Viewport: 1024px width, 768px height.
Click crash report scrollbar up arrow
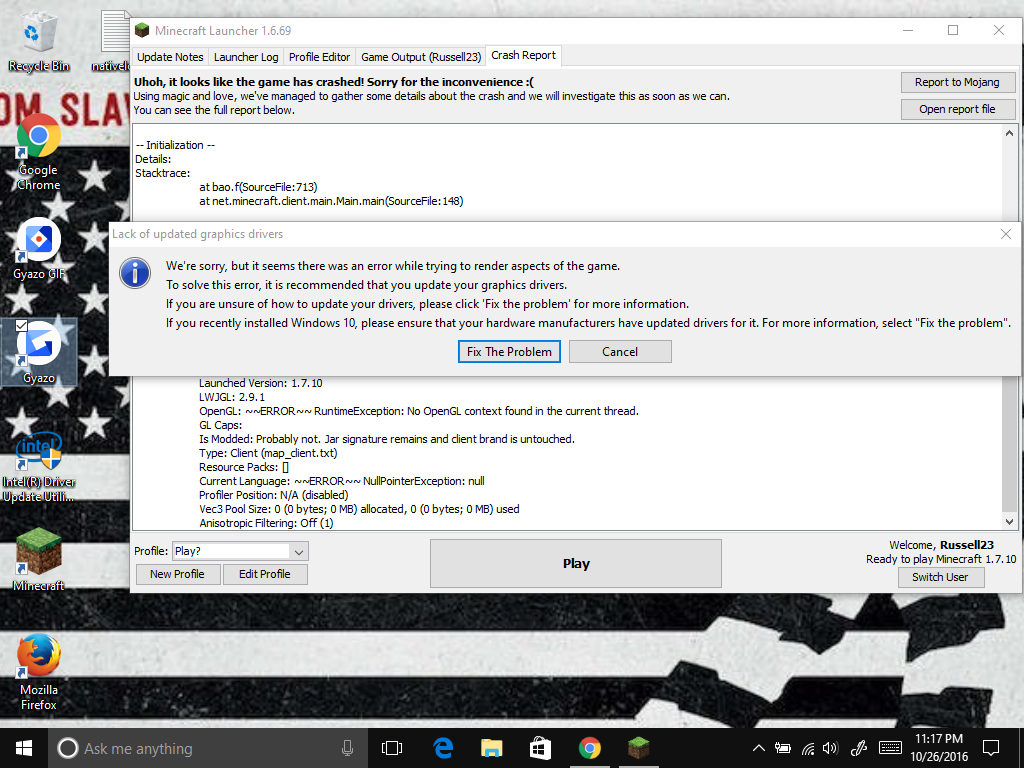pyautogui.click(x=1010, y=133)
